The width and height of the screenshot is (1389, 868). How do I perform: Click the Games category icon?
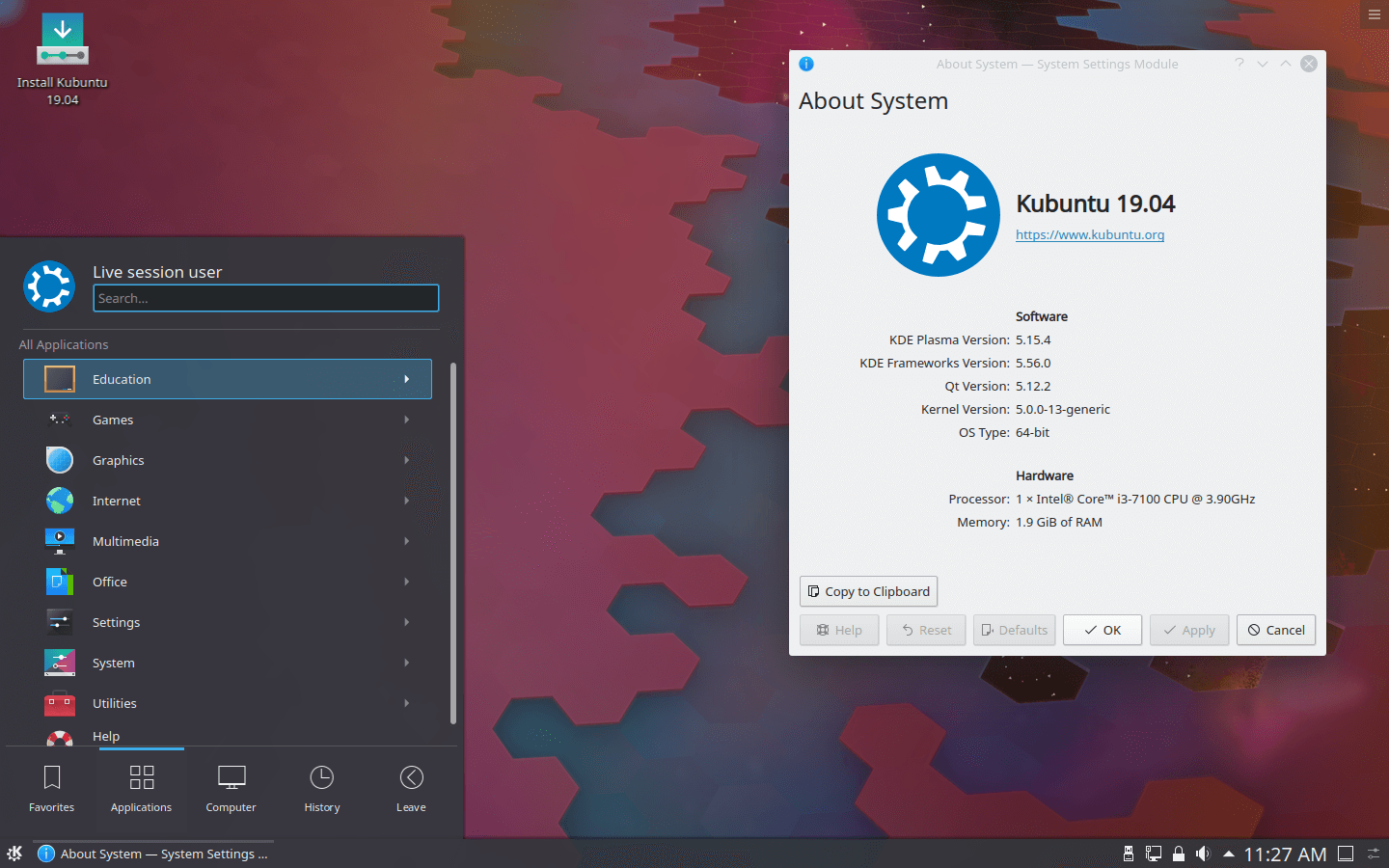pyautogui.click(x=60, y=420)
